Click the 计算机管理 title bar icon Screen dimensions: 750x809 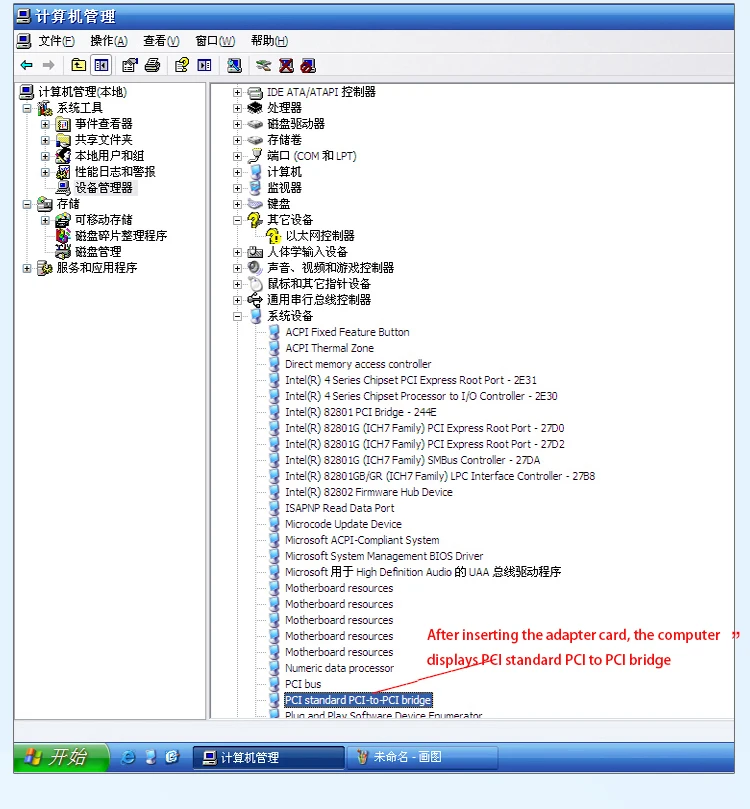24,17
